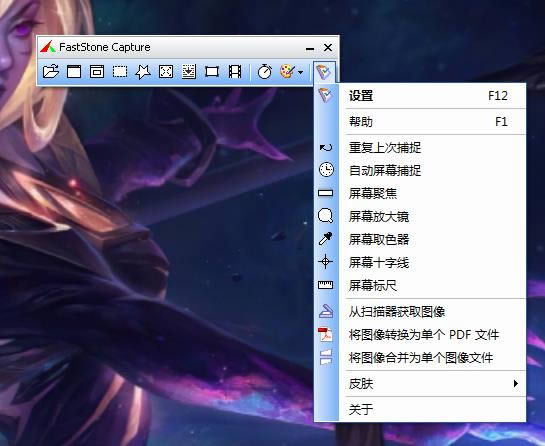Choose 从扫描器获取图像 menu item
Screen dimensions: 545x446
tap(420, 311)
